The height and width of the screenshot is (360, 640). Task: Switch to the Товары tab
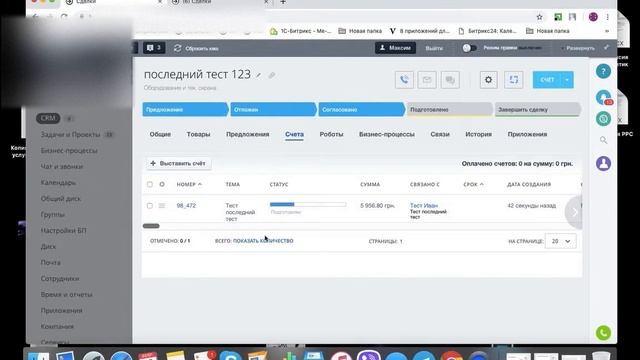click(198, 134)
